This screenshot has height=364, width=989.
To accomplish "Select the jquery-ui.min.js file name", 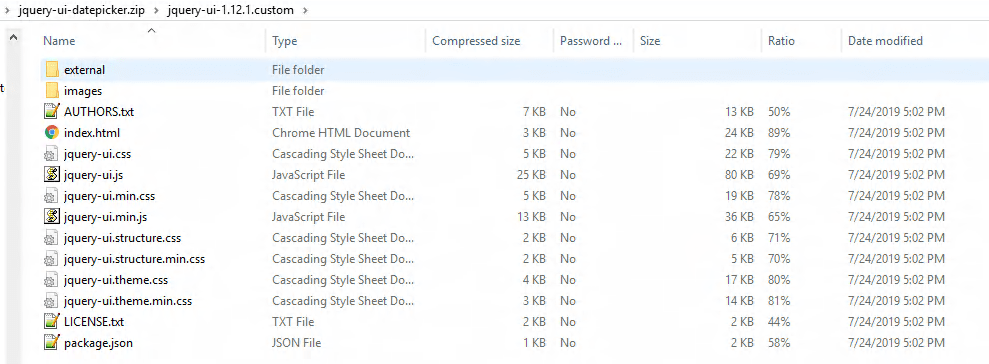I will pyautogui.click(x=106, y=217).
